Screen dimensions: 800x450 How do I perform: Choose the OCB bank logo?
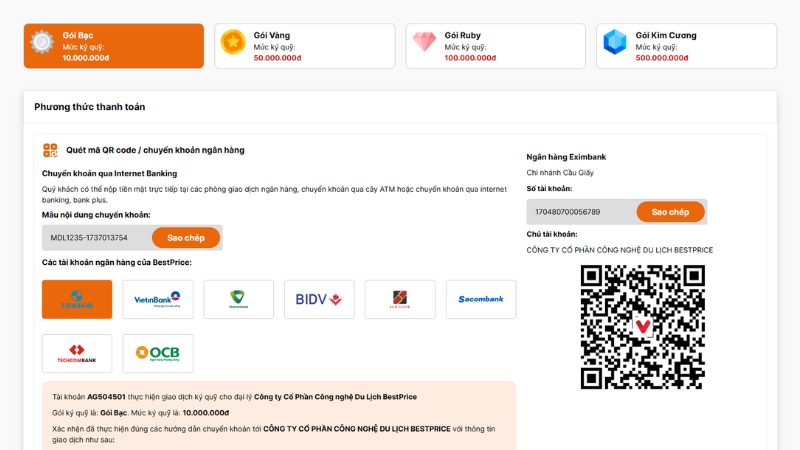pyautogui.click(x=158, y=354)
